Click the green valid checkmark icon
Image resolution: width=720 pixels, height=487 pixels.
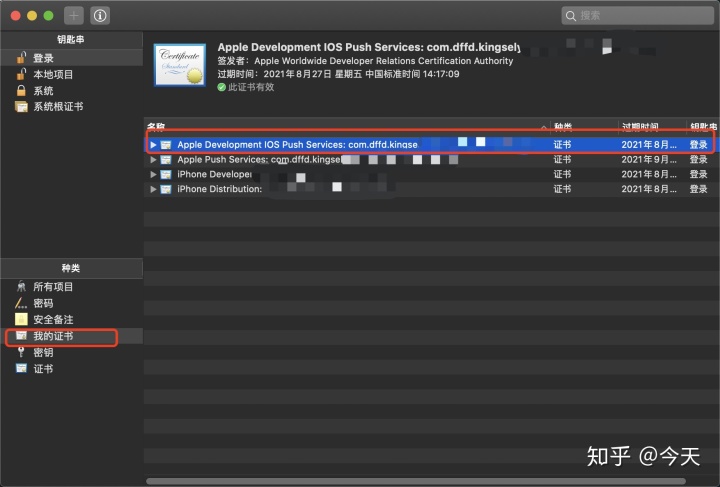coord(222,87)
